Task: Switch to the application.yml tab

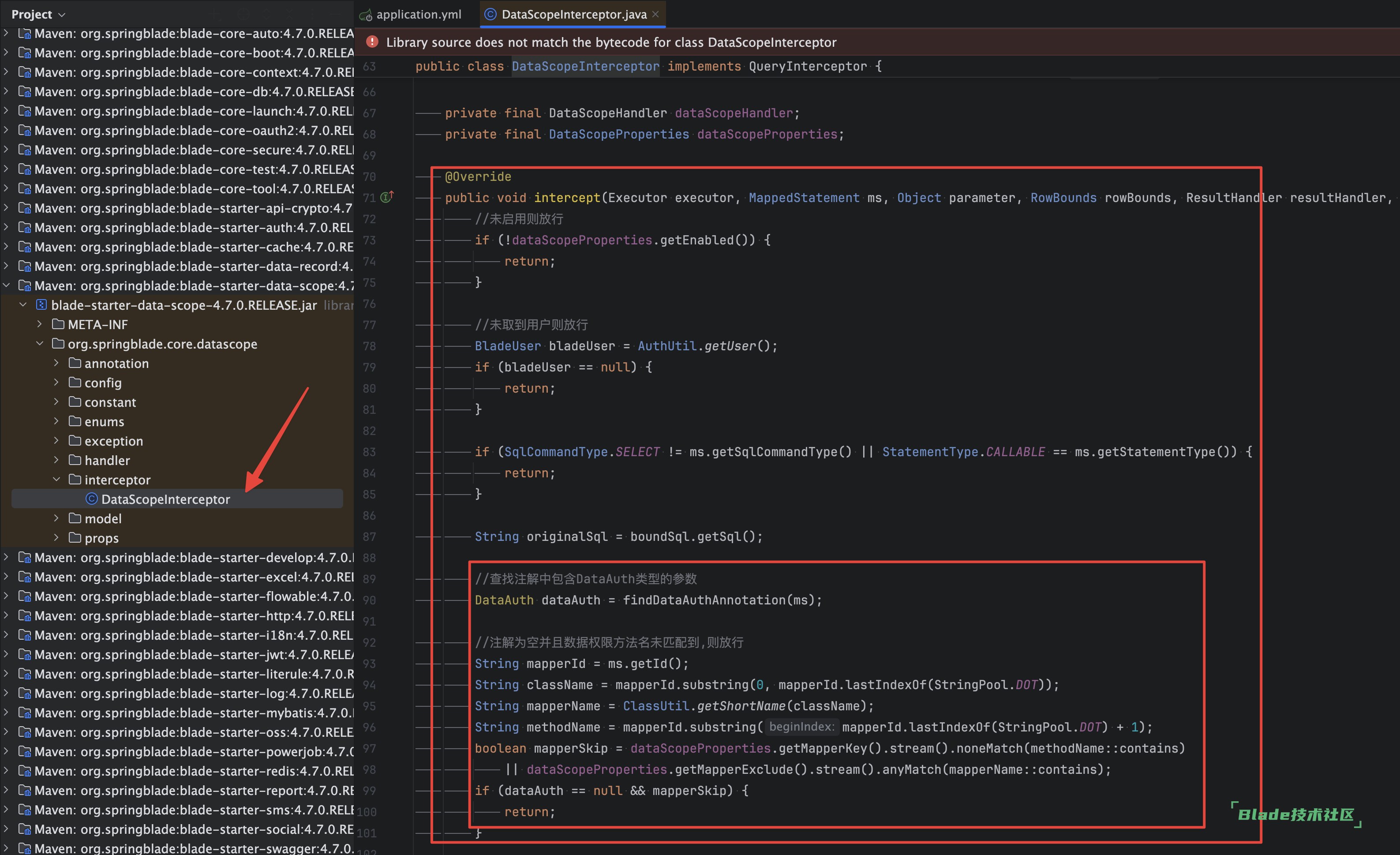Action: pos(419,14)
